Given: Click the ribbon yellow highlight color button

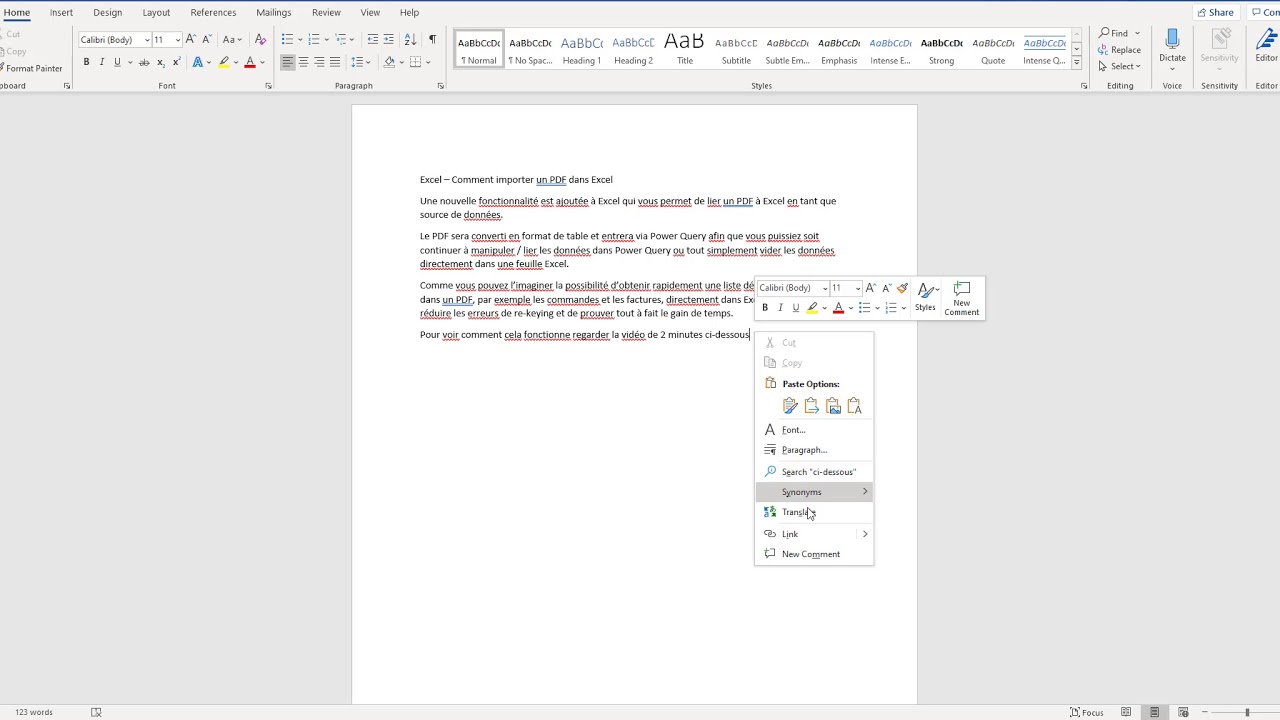Looking at the screenshot, I should 223,62.
